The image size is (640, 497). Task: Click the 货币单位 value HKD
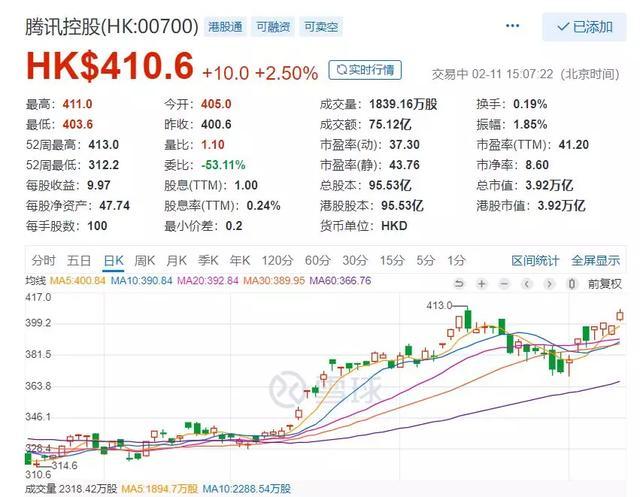pos(394,226)
